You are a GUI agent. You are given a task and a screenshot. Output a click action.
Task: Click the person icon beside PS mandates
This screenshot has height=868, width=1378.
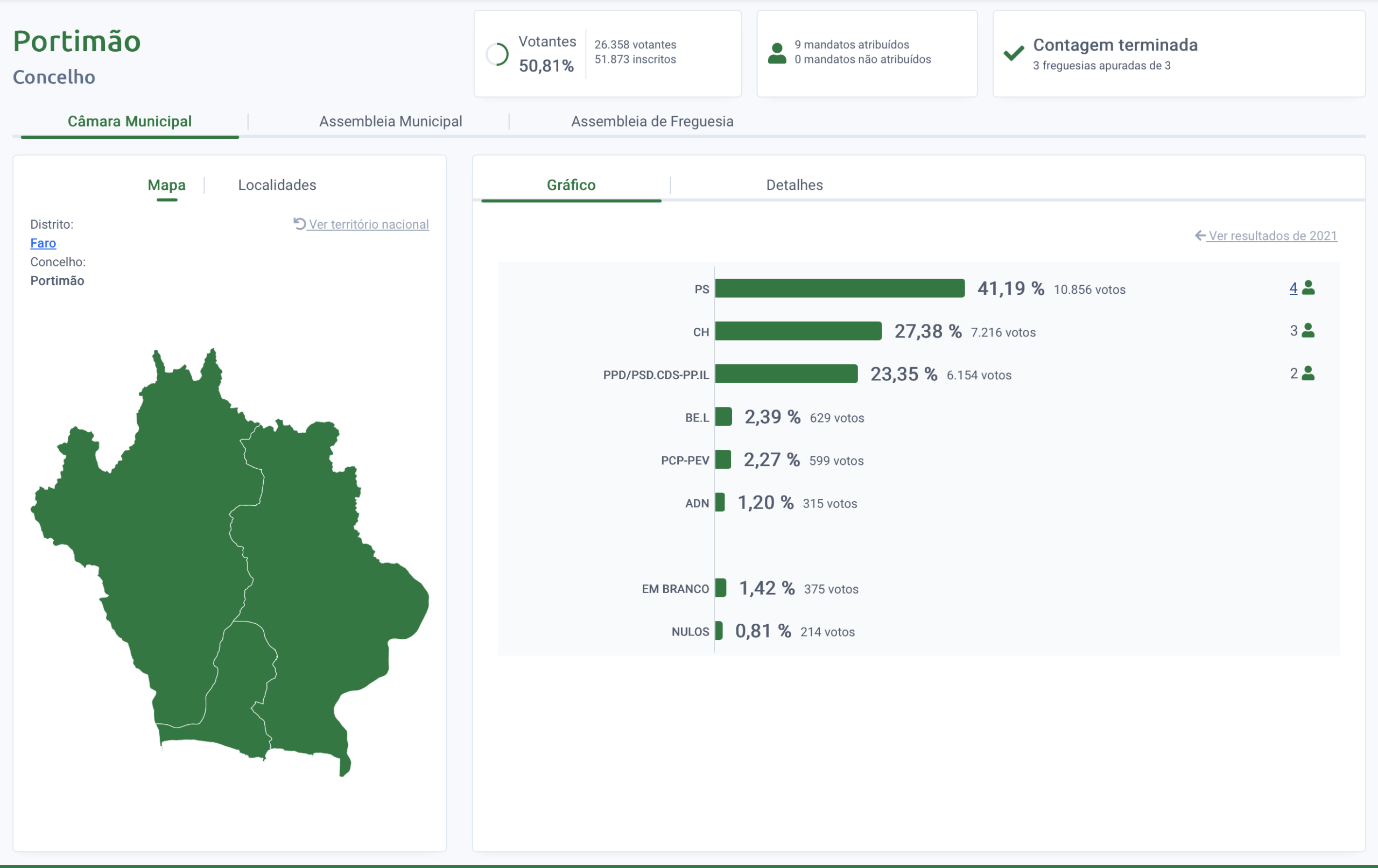click(1308, 288)
